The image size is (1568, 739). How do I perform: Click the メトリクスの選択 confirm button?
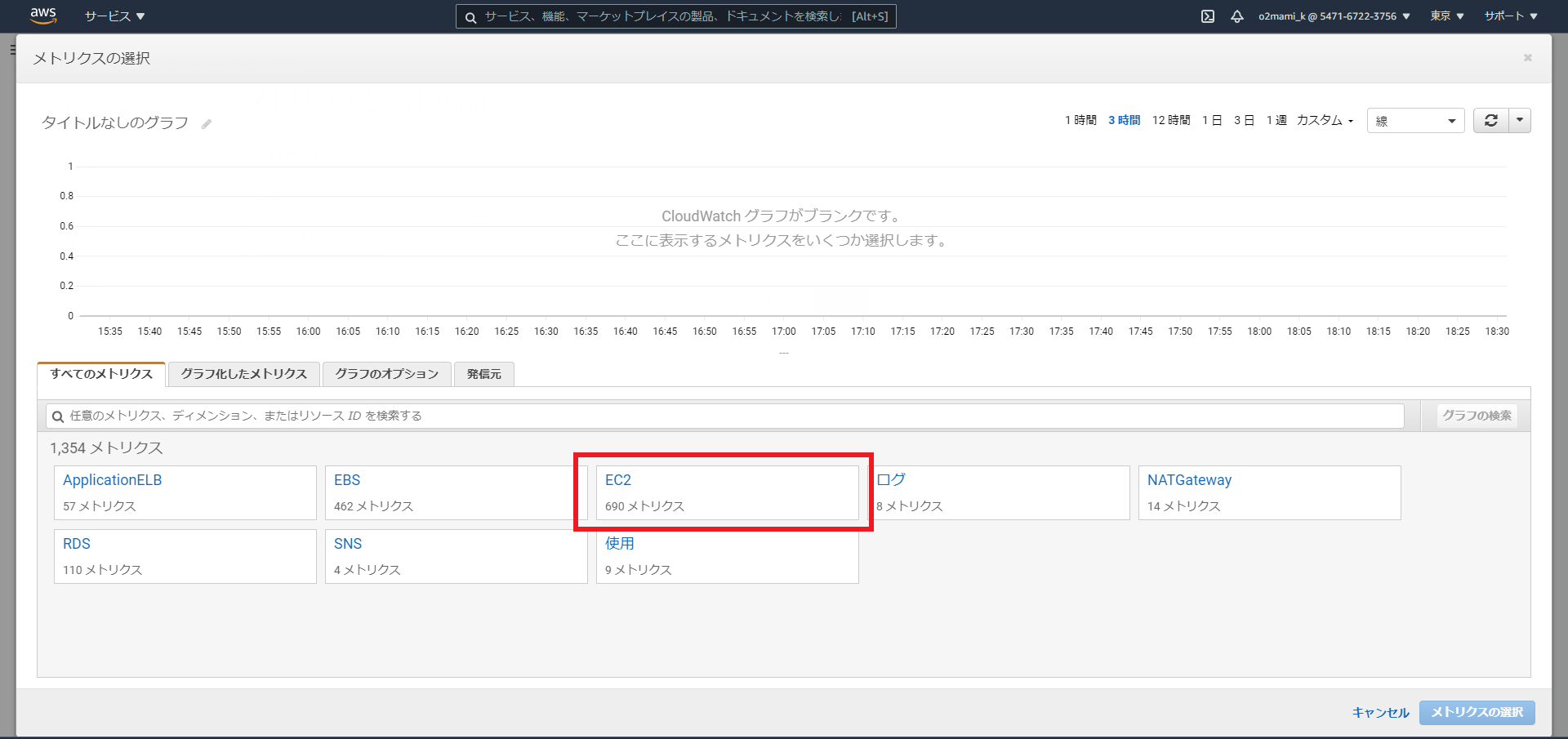pyautogui.click(x=1477, y=713)
